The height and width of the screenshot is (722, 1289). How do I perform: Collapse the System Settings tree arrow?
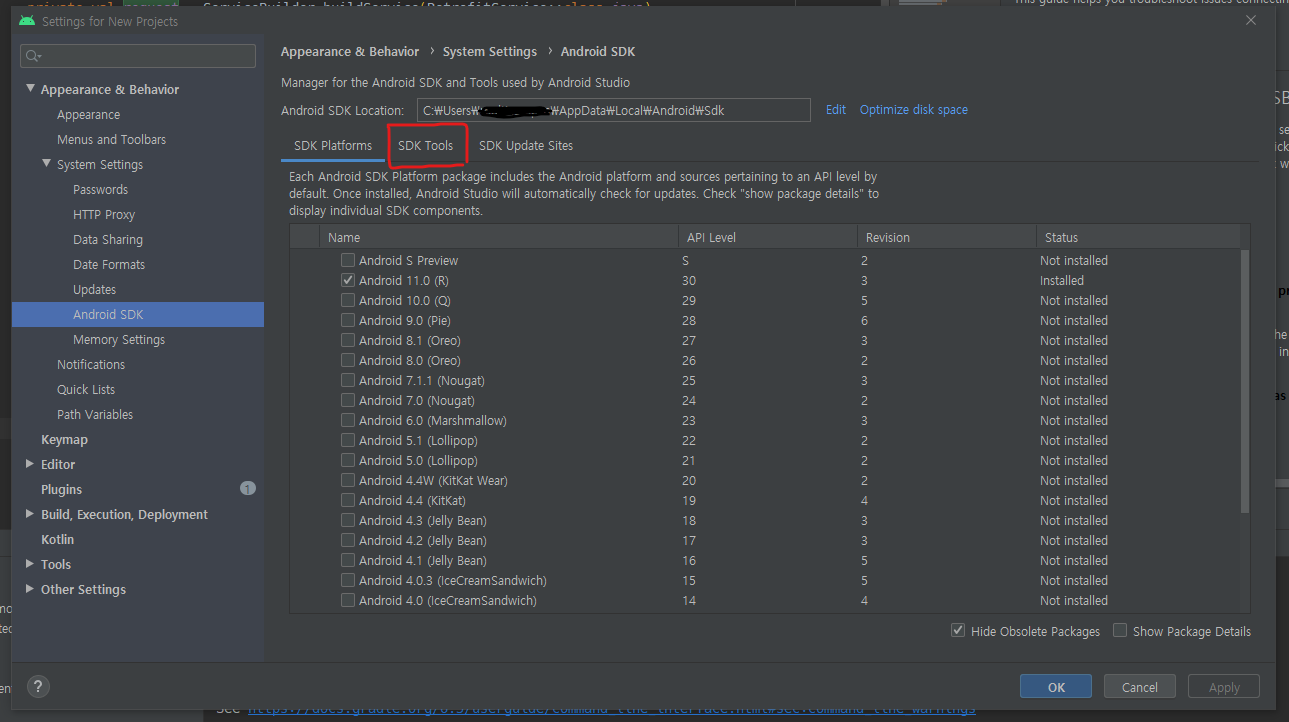[x=46, y=164]
